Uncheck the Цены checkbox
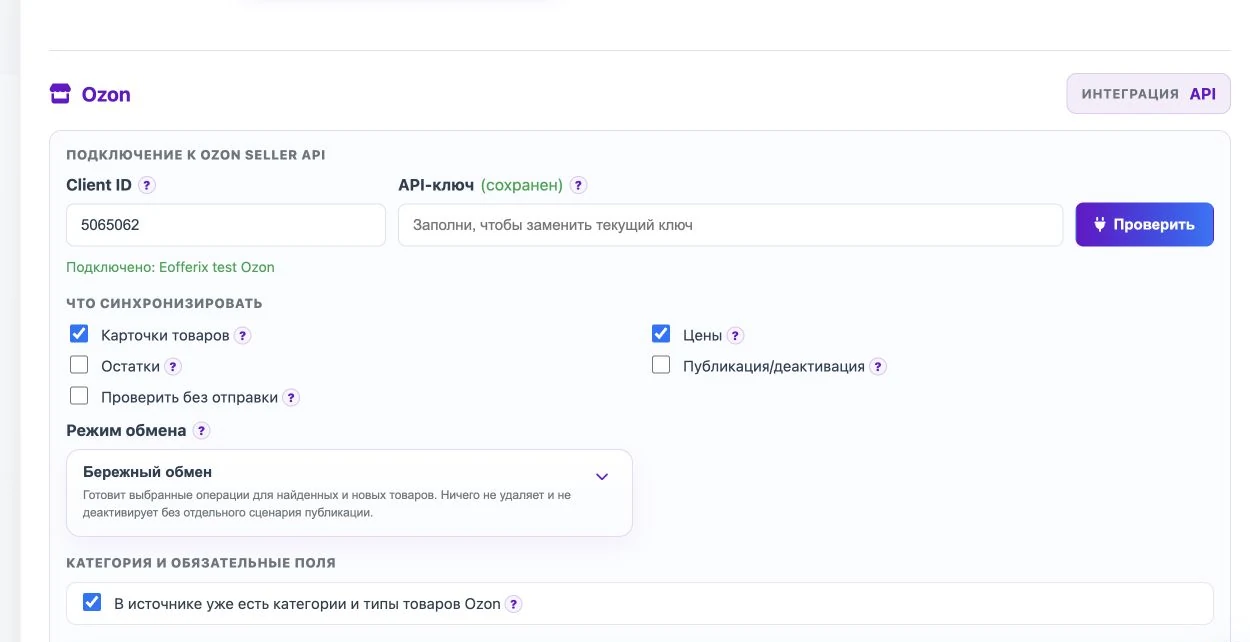This screenshot has height=642, width=1250. pyautogui.click(x=661, y=334)
